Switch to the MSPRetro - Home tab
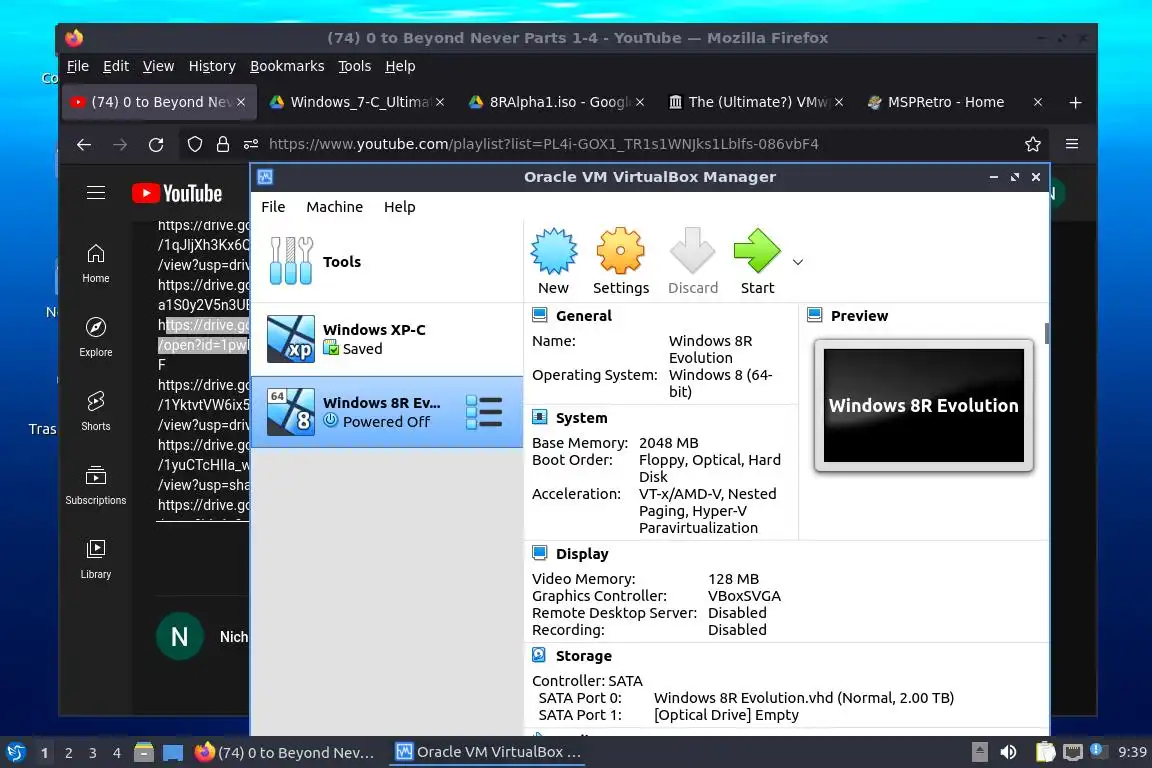 coord(954,102)
